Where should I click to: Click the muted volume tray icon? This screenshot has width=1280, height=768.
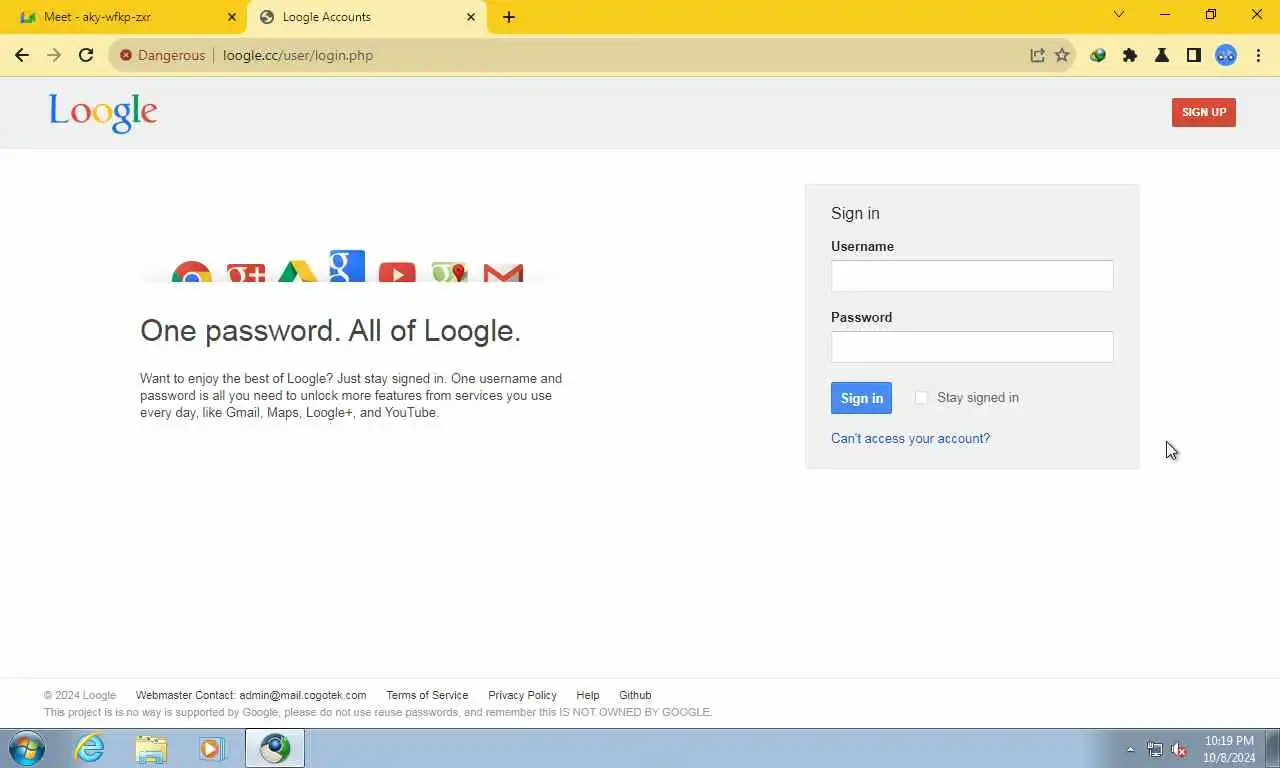(1179, 749)
